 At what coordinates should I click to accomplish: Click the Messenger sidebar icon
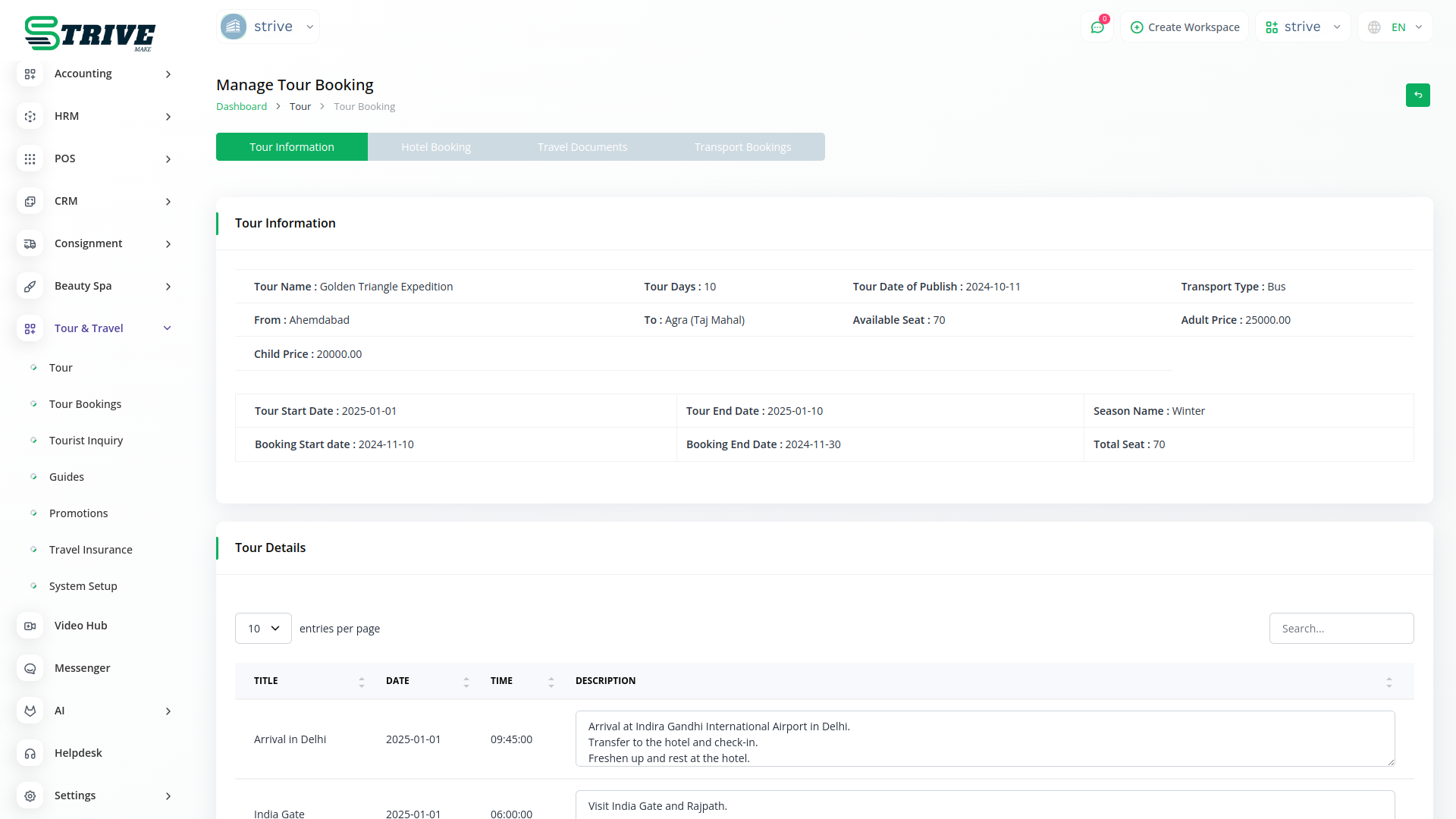[30, 668]
